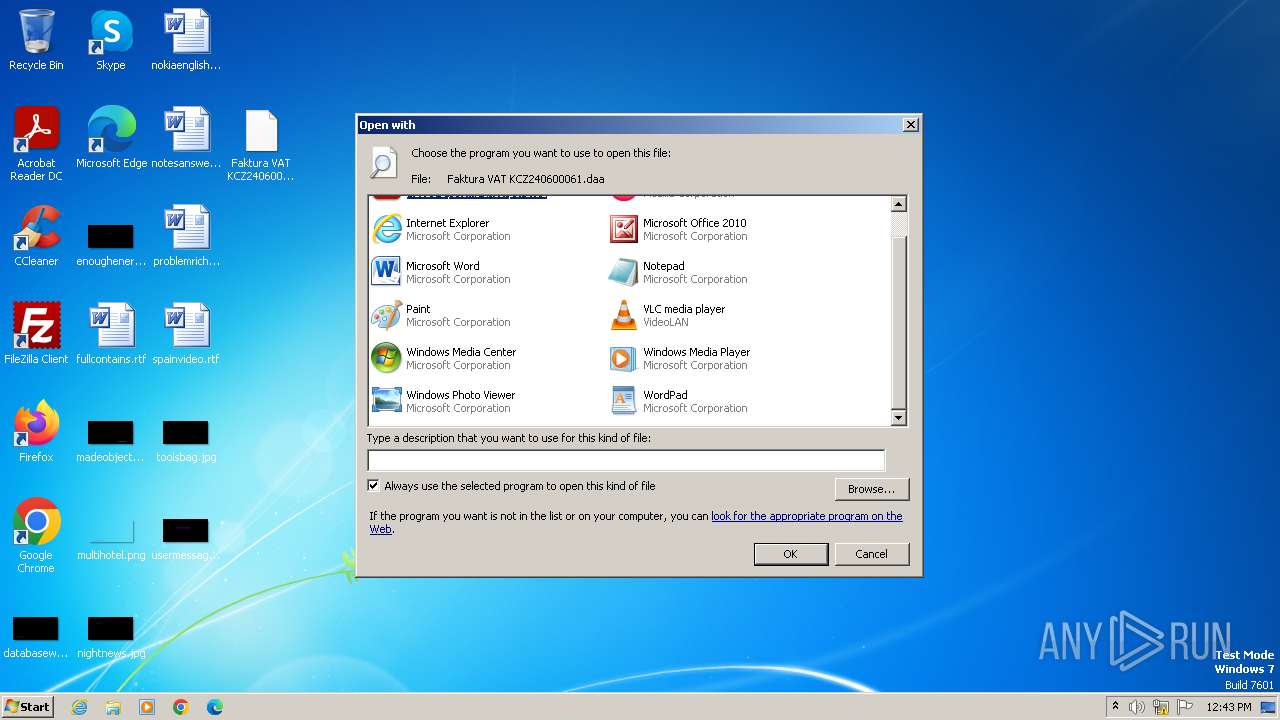Viewport: 1280px width, 720px height.
Task: Select multihotel.png desktop file
Action: (x=111, y=540)
